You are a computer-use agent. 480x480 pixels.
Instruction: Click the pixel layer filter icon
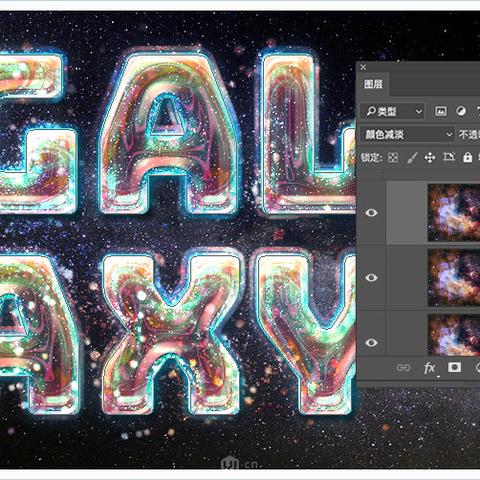coord(441,111)
